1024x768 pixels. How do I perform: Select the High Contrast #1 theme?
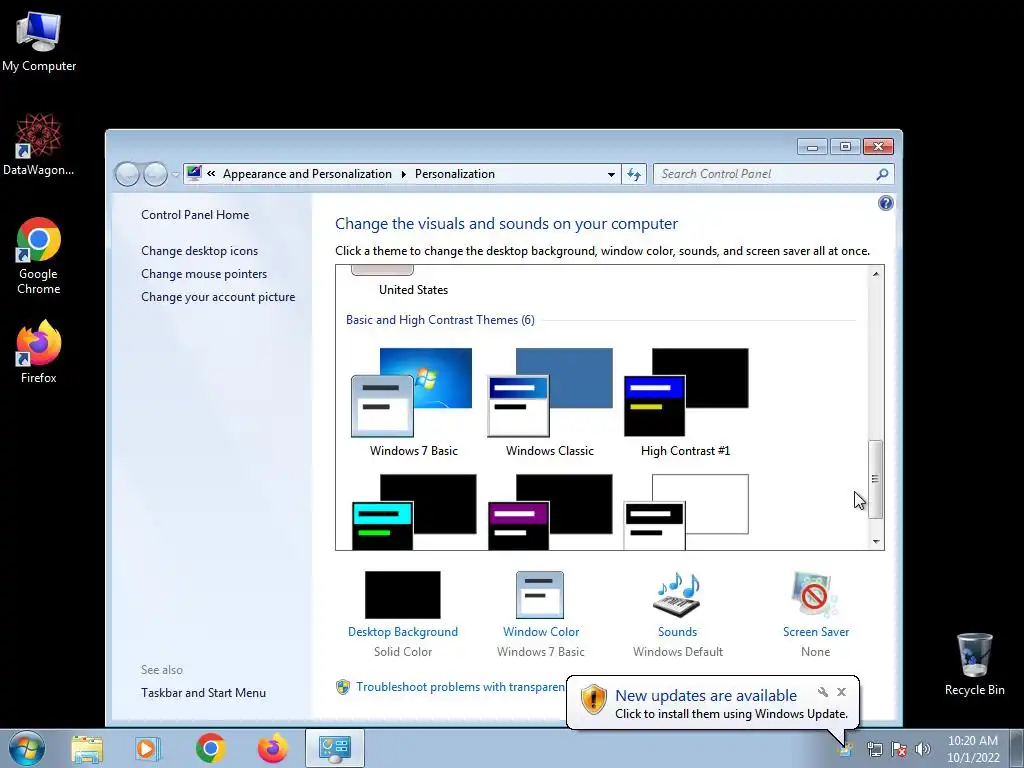click(686, 403)
